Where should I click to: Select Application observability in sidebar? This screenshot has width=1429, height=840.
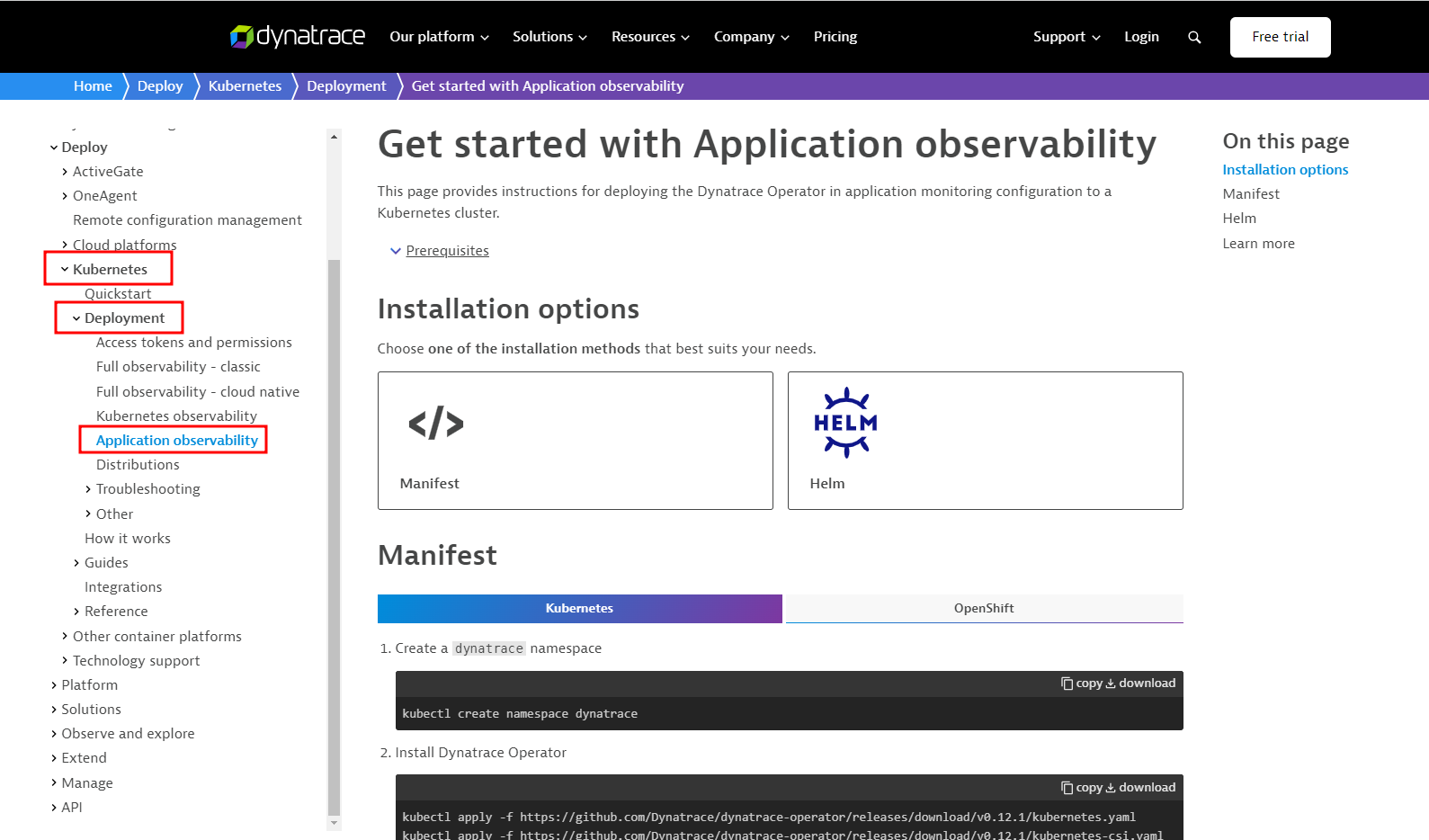click(177, 441)
